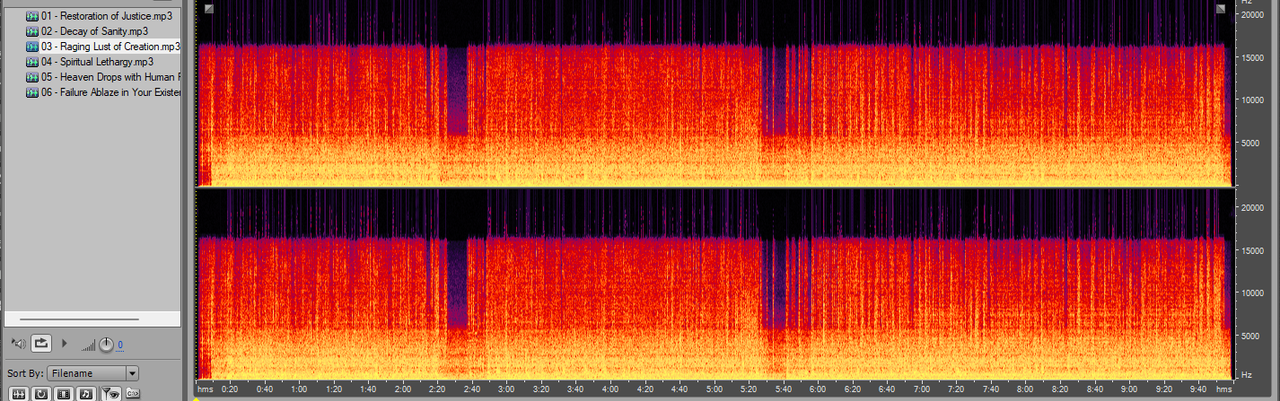Toggle Show Audio Files filter icon
This screenshot has width=1280, height=401.
point(18,394)
